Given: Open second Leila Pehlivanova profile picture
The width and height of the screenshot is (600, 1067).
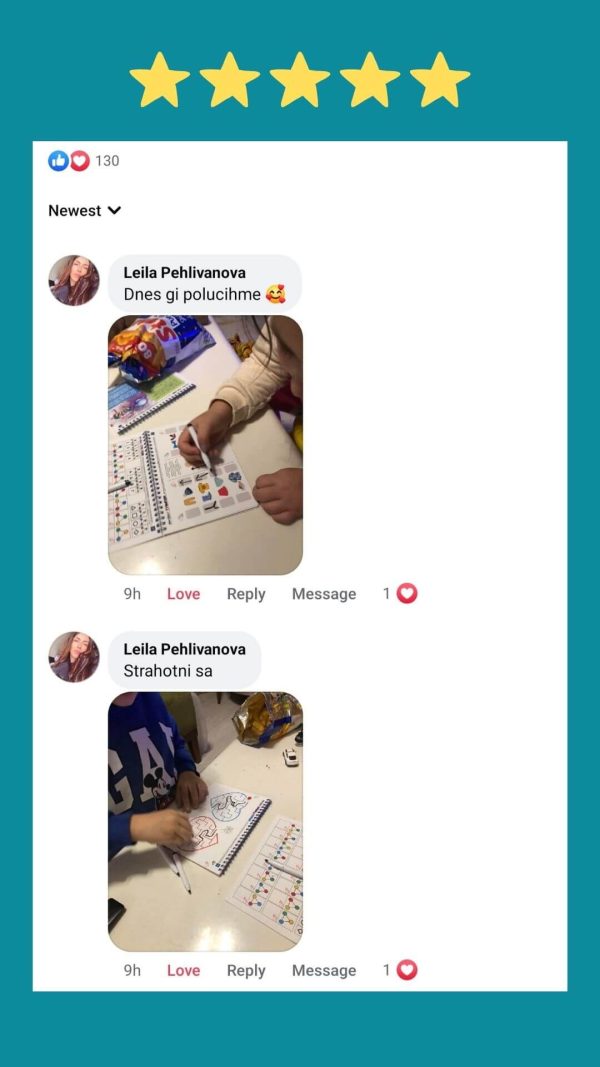Looking at the screenshot, I should point(73,657).
